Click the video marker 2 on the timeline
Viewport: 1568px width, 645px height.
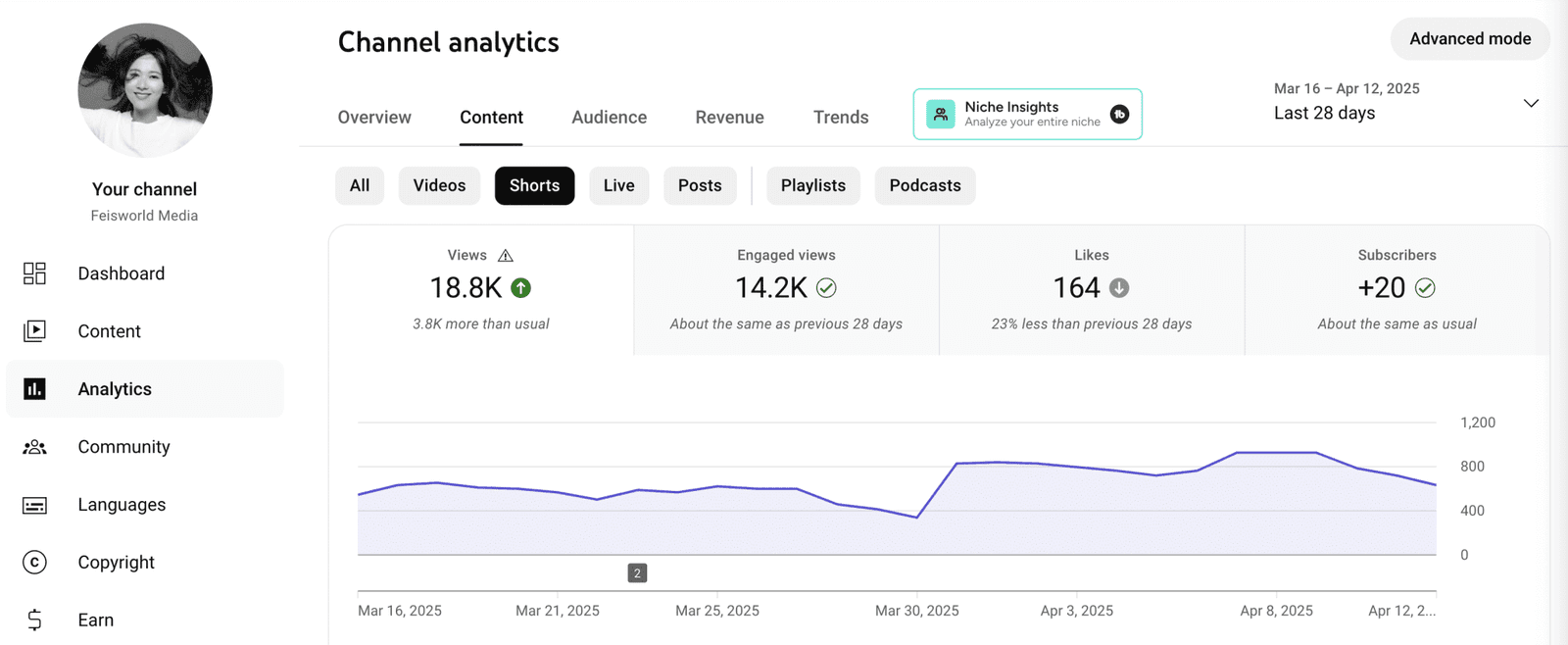click(637, 573)
